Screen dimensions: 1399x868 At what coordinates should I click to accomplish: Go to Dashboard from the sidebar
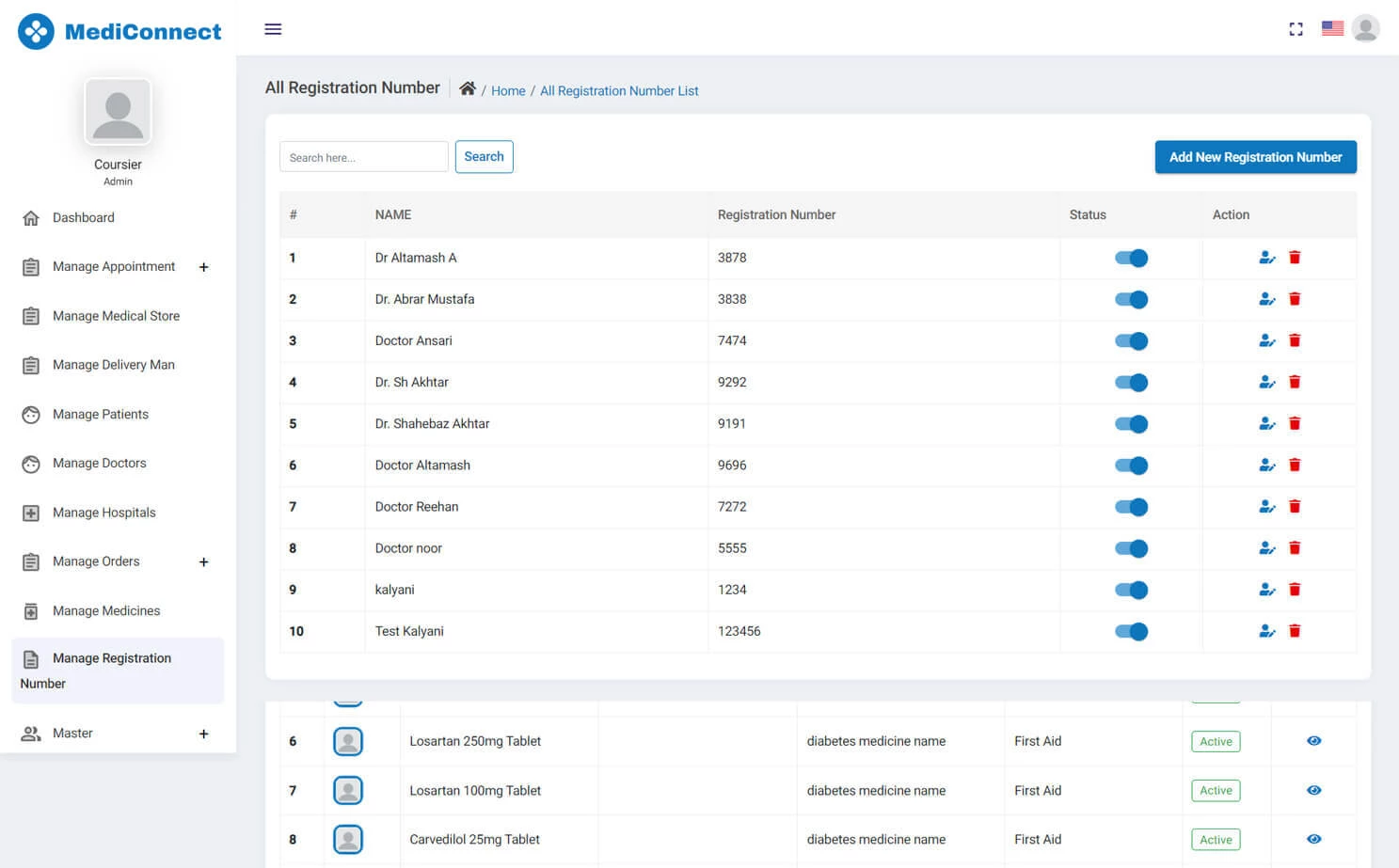[83, 217]
